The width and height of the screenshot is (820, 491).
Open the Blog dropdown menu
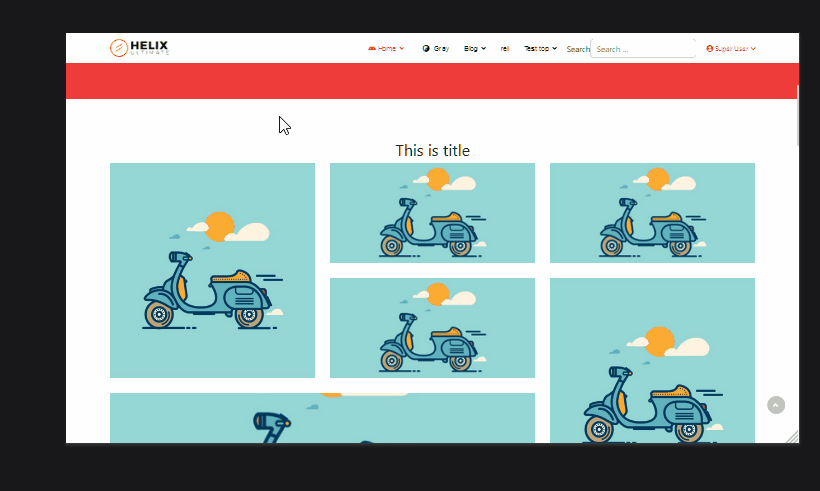tap(474, 48)
